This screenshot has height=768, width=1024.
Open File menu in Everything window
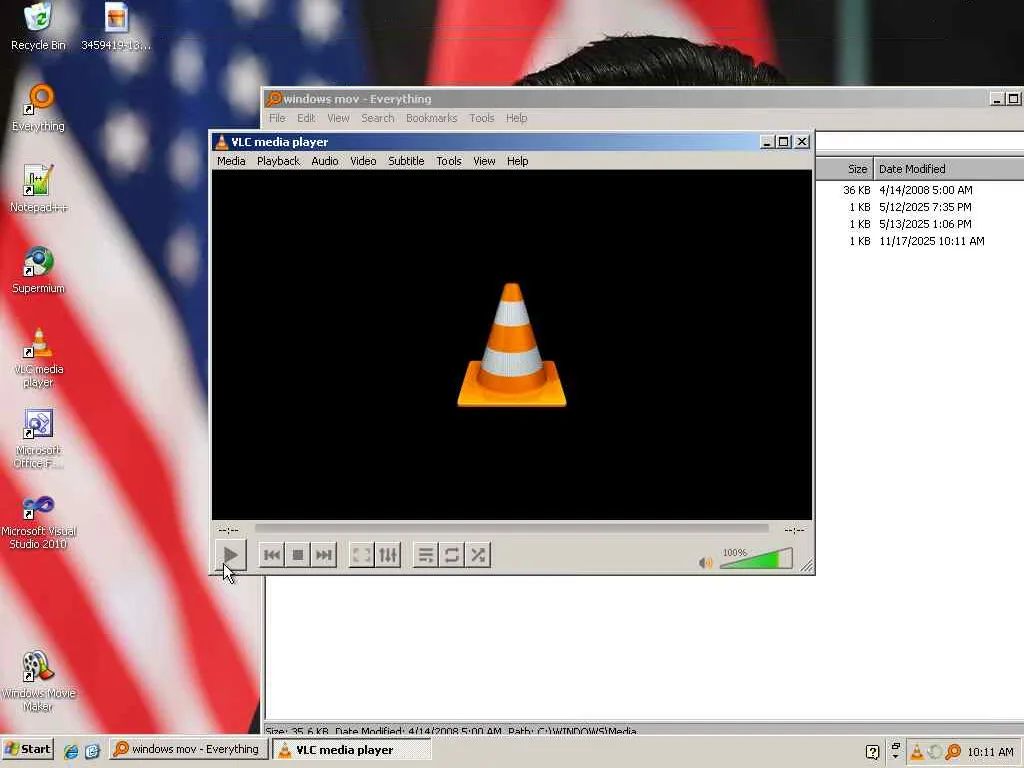[277, 118]
